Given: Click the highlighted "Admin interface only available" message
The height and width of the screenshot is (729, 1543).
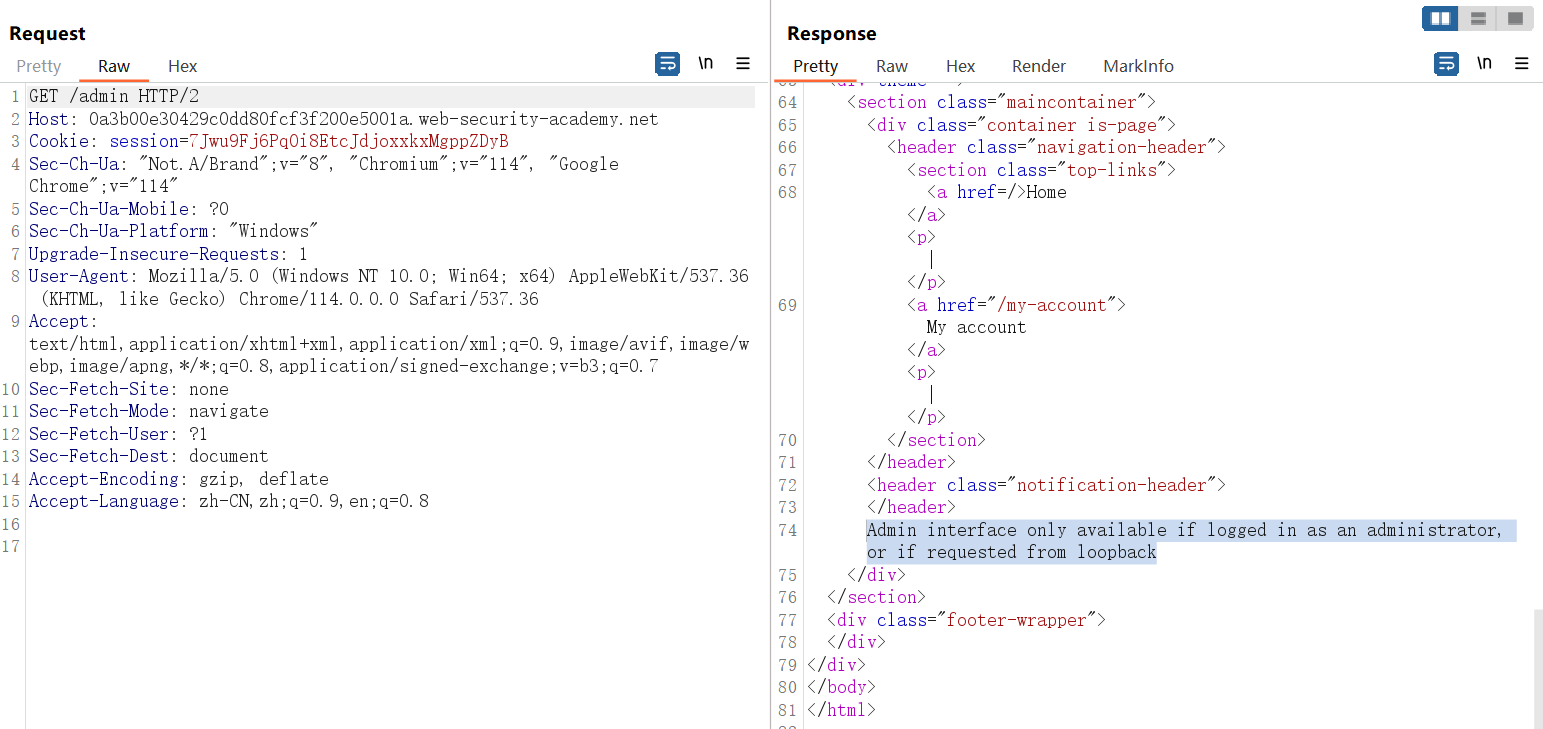Looking at the screenshot, I should pyautogui.click(x=1190, y=541).
